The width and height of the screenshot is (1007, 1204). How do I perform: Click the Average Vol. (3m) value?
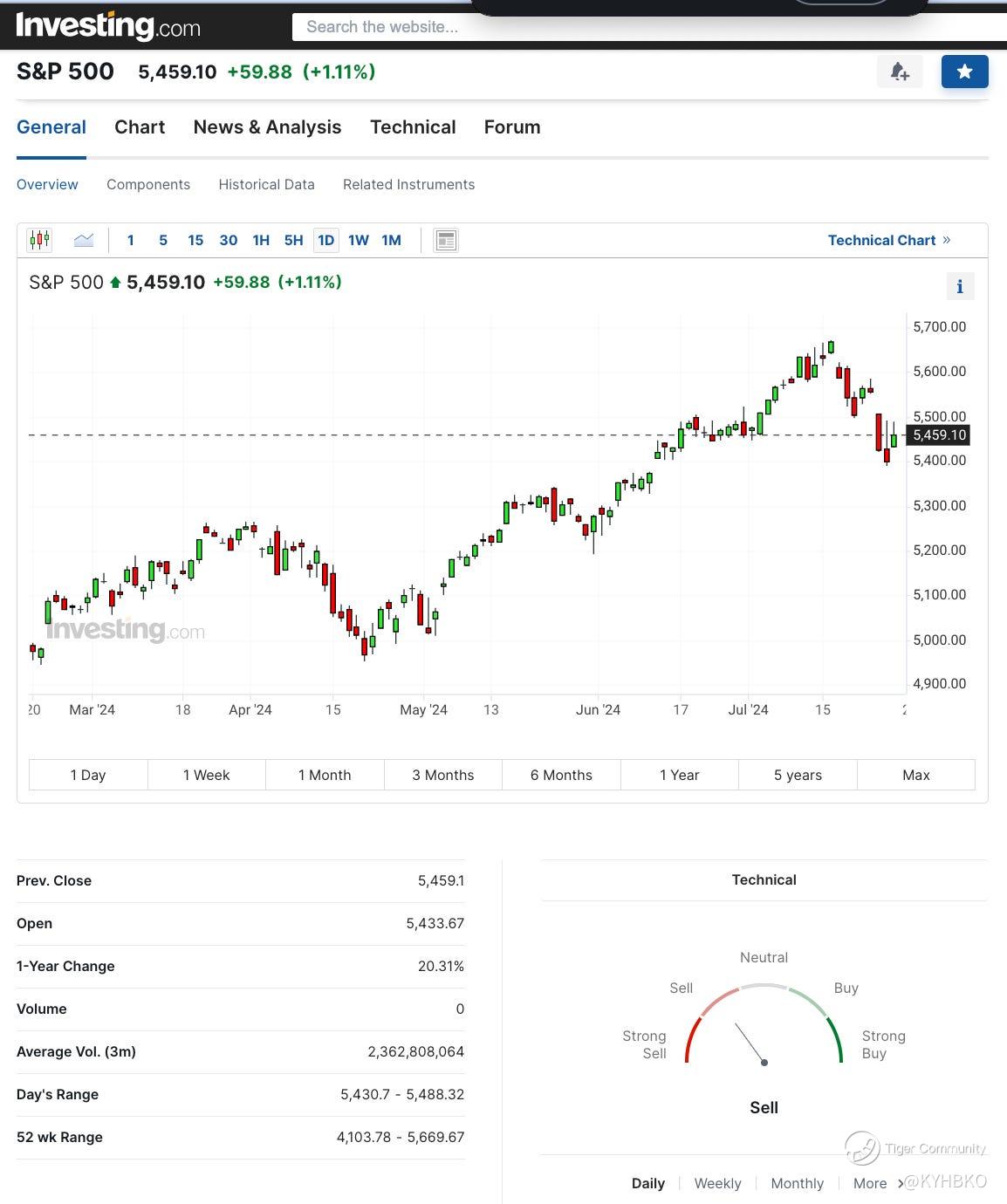click(415, 1051)
